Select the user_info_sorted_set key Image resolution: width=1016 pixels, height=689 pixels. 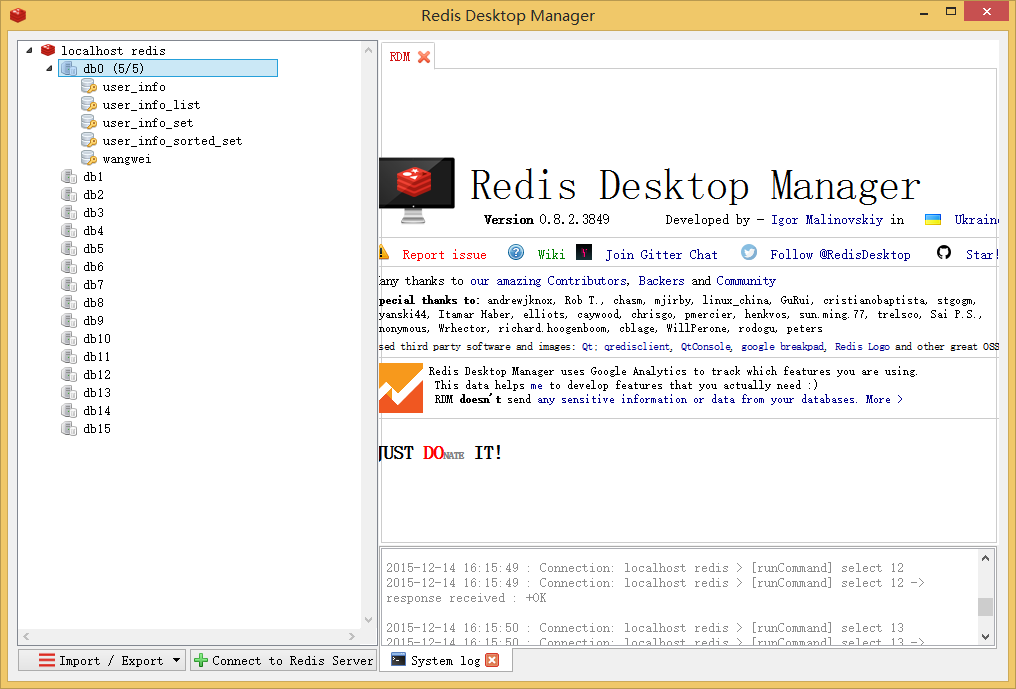point(172,141)
